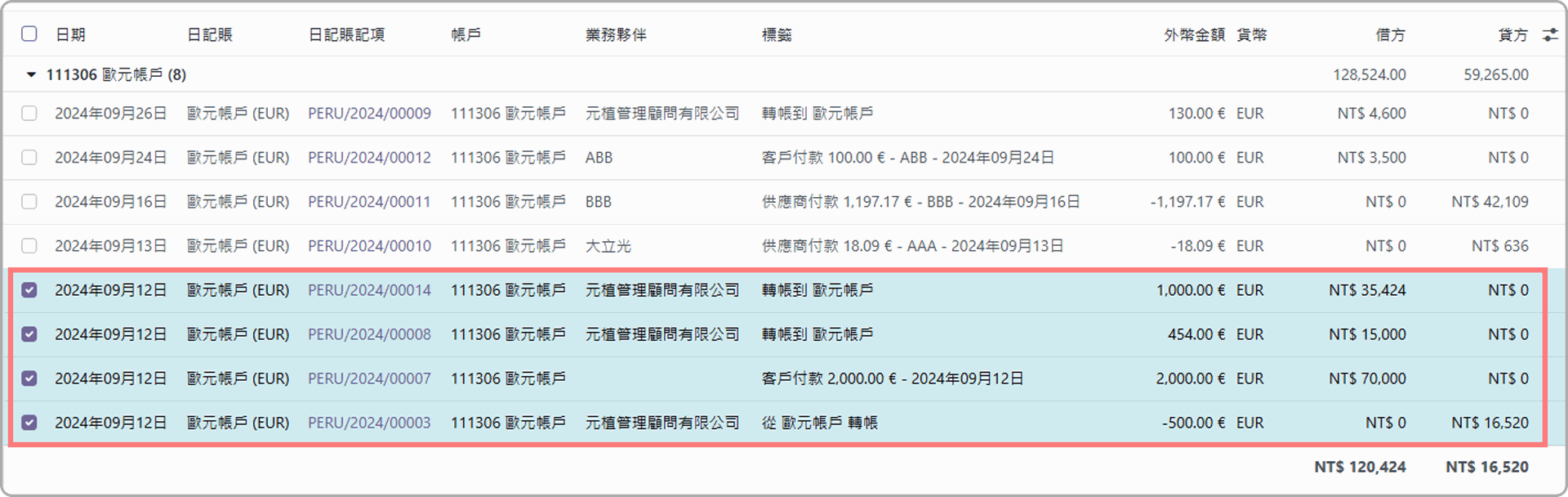Sort by the 日記帳 column header
The height and width of the screenshot is (497, 1568).
(x=210, y=34)
